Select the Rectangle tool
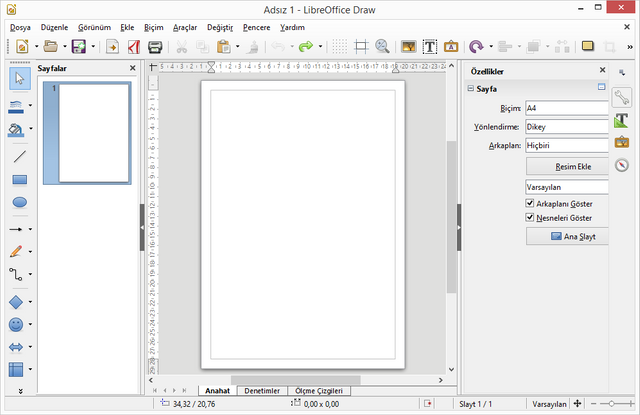 coord(20,180)
